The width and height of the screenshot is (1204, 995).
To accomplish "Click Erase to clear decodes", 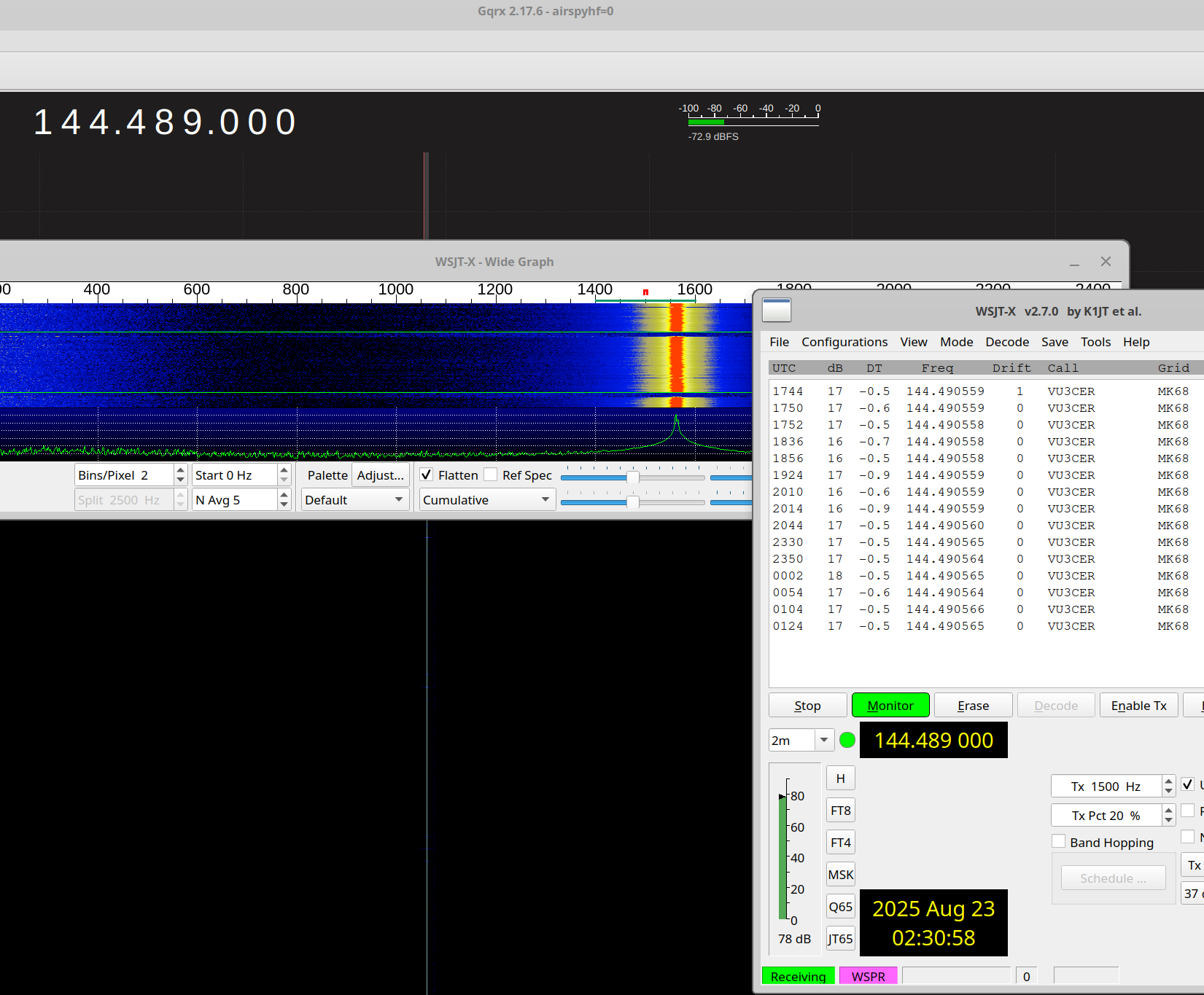I will tap(973, 705).
